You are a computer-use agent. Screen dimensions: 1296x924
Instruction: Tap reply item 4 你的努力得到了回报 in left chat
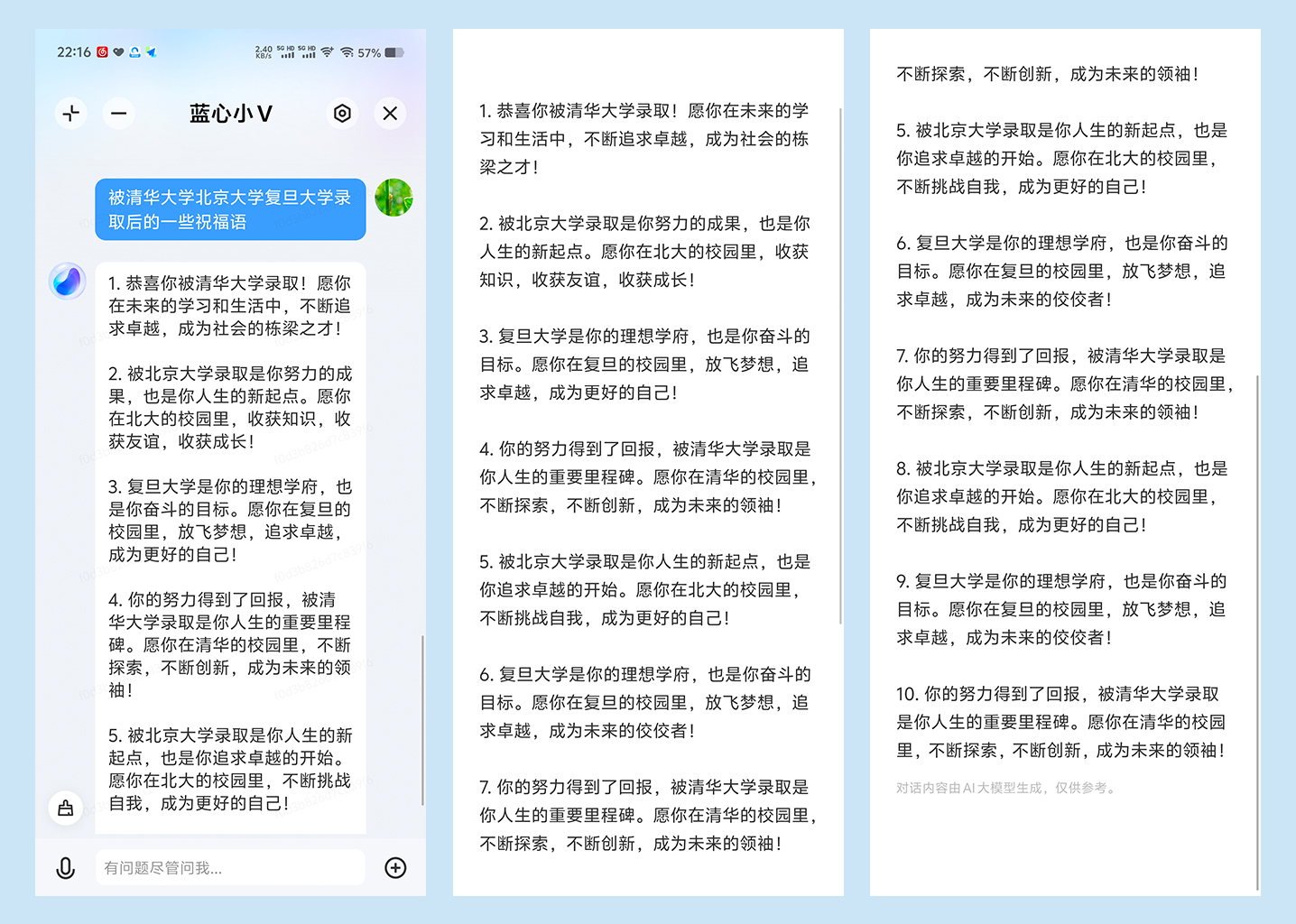[x=230, y=644]
